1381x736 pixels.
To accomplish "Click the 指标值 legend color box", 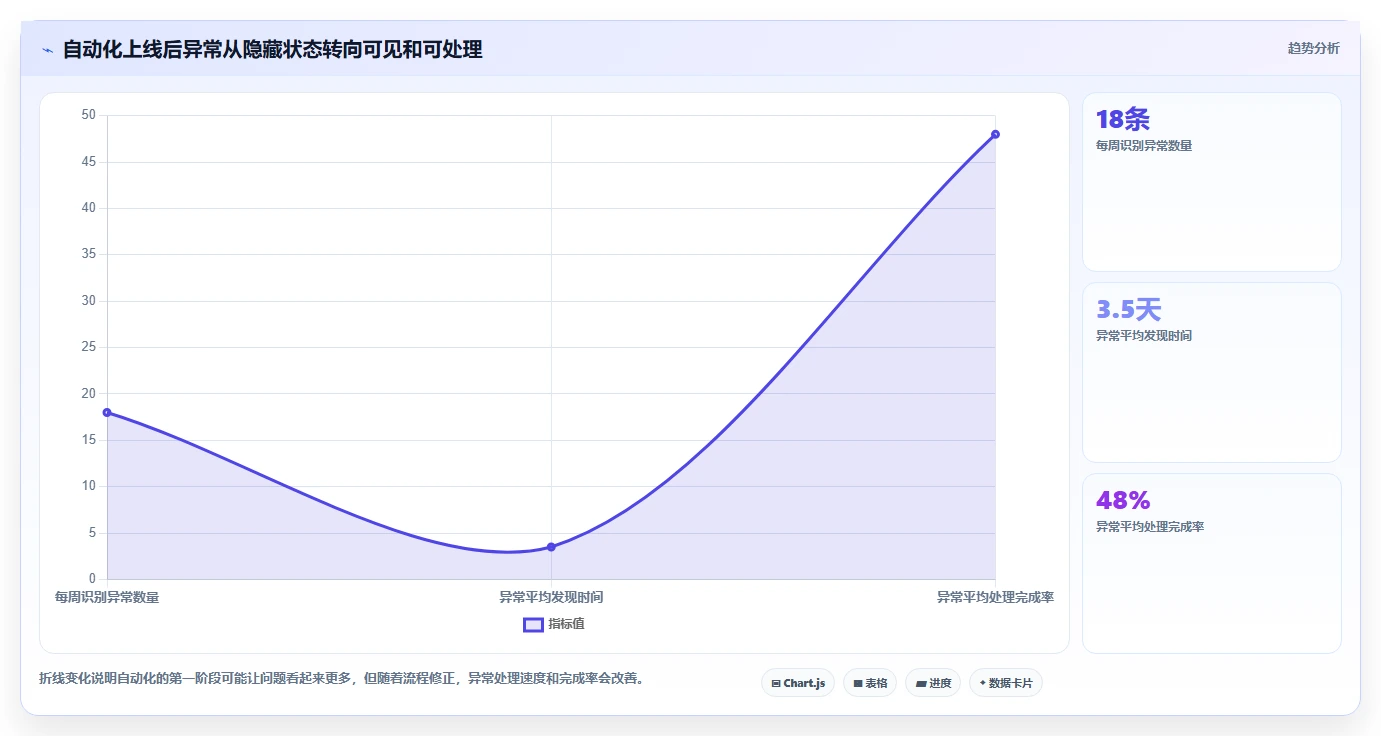I will 534,624.
